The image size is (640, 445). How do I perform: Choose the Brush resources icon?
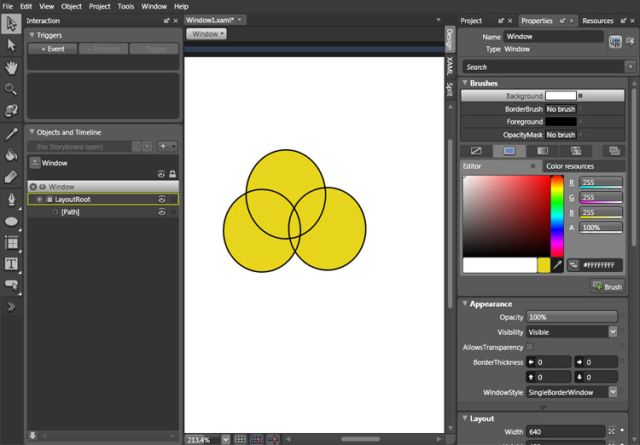pos(614,151)
